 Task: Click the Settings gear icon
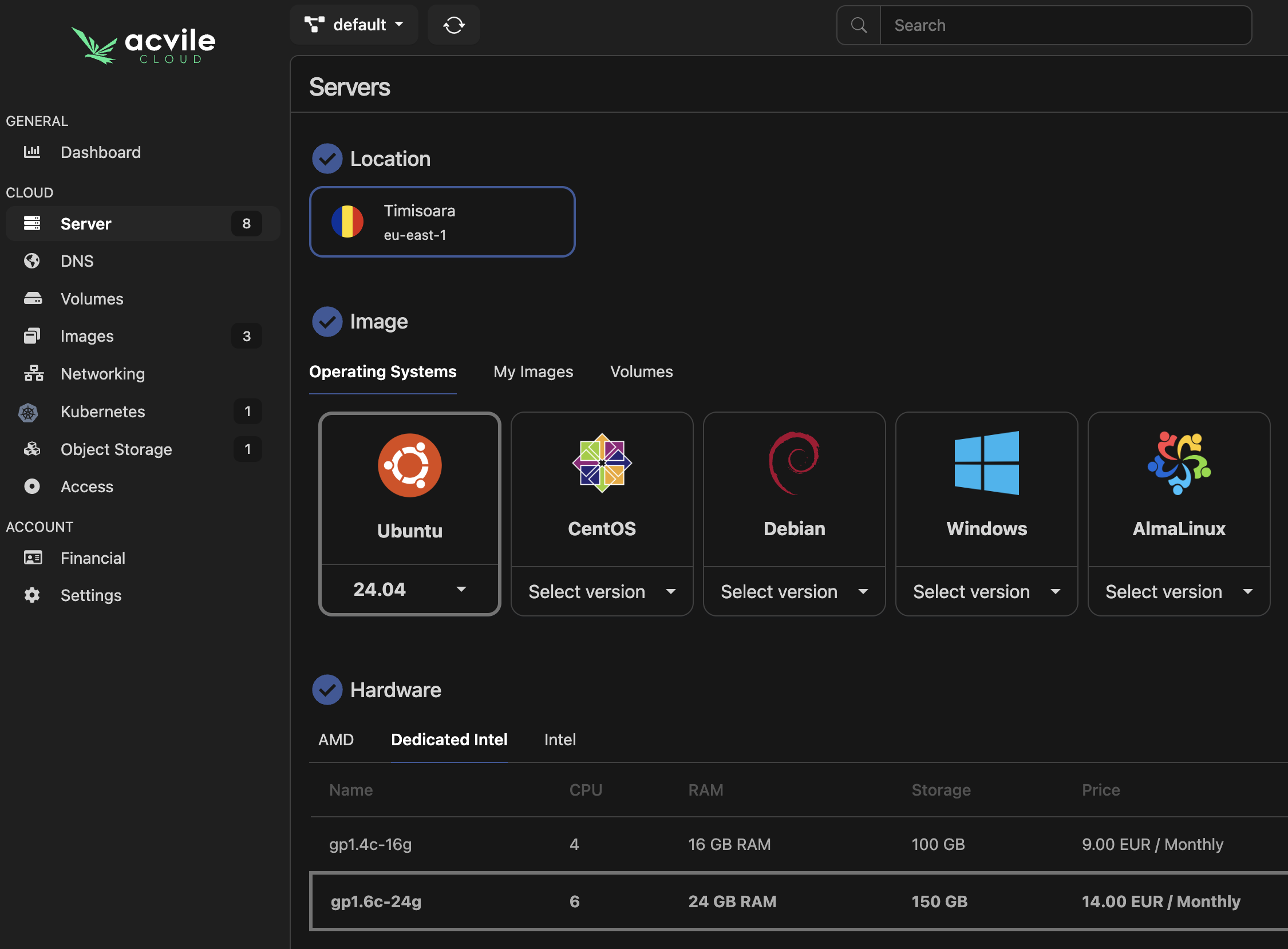32,595
